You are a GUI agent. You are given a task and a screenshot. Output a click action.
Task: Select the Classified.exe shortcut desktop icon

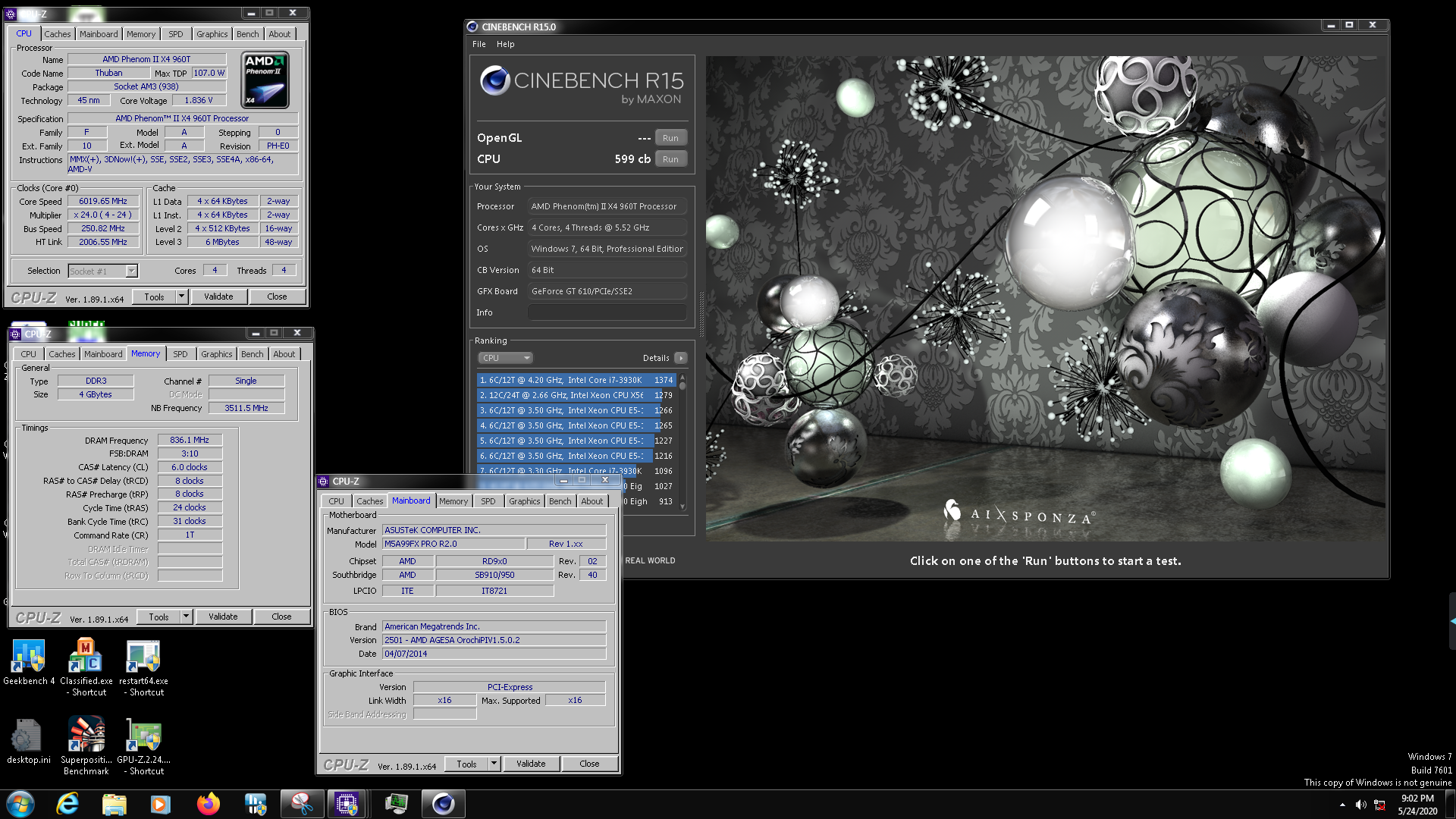[x=86, y=667]
